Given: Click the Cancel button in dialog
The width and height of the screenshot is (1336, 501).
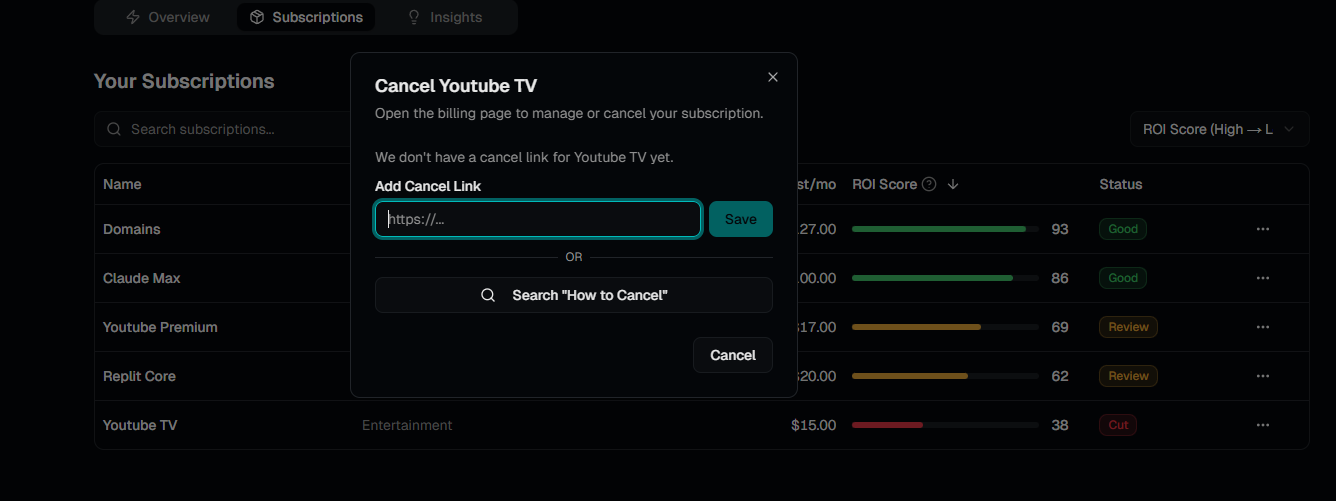Looking at the screenshot, I should click(733, 355).
